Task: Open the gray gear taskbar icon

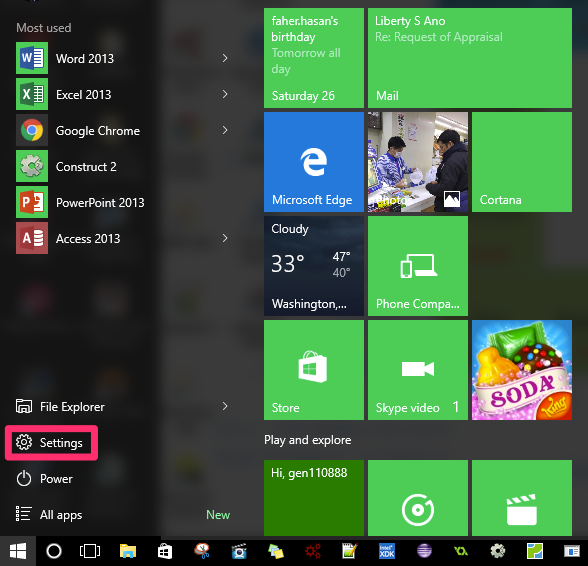Action: pos(498,551)
